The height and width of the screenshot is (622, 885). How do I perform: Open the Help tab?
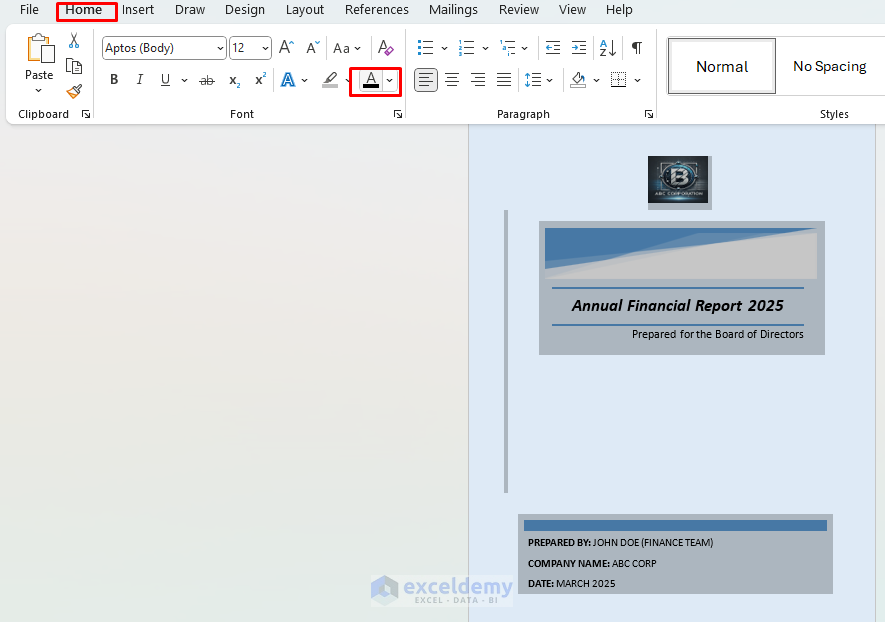tap(619, 10)
